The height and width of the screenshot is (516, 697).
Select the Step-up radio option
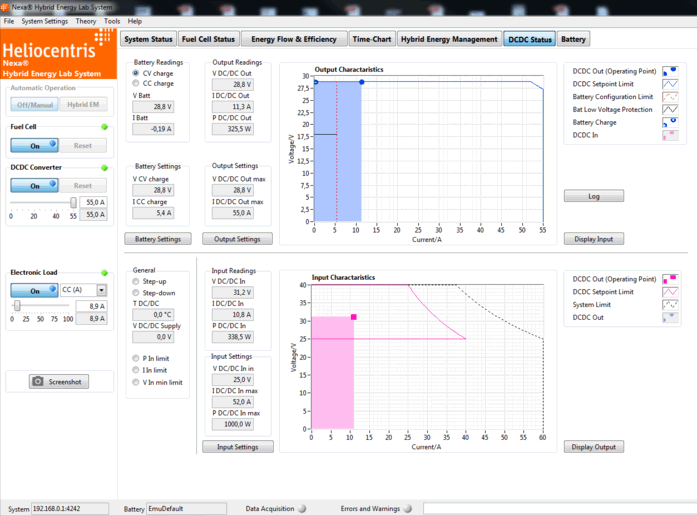click(x=136, y=281)
